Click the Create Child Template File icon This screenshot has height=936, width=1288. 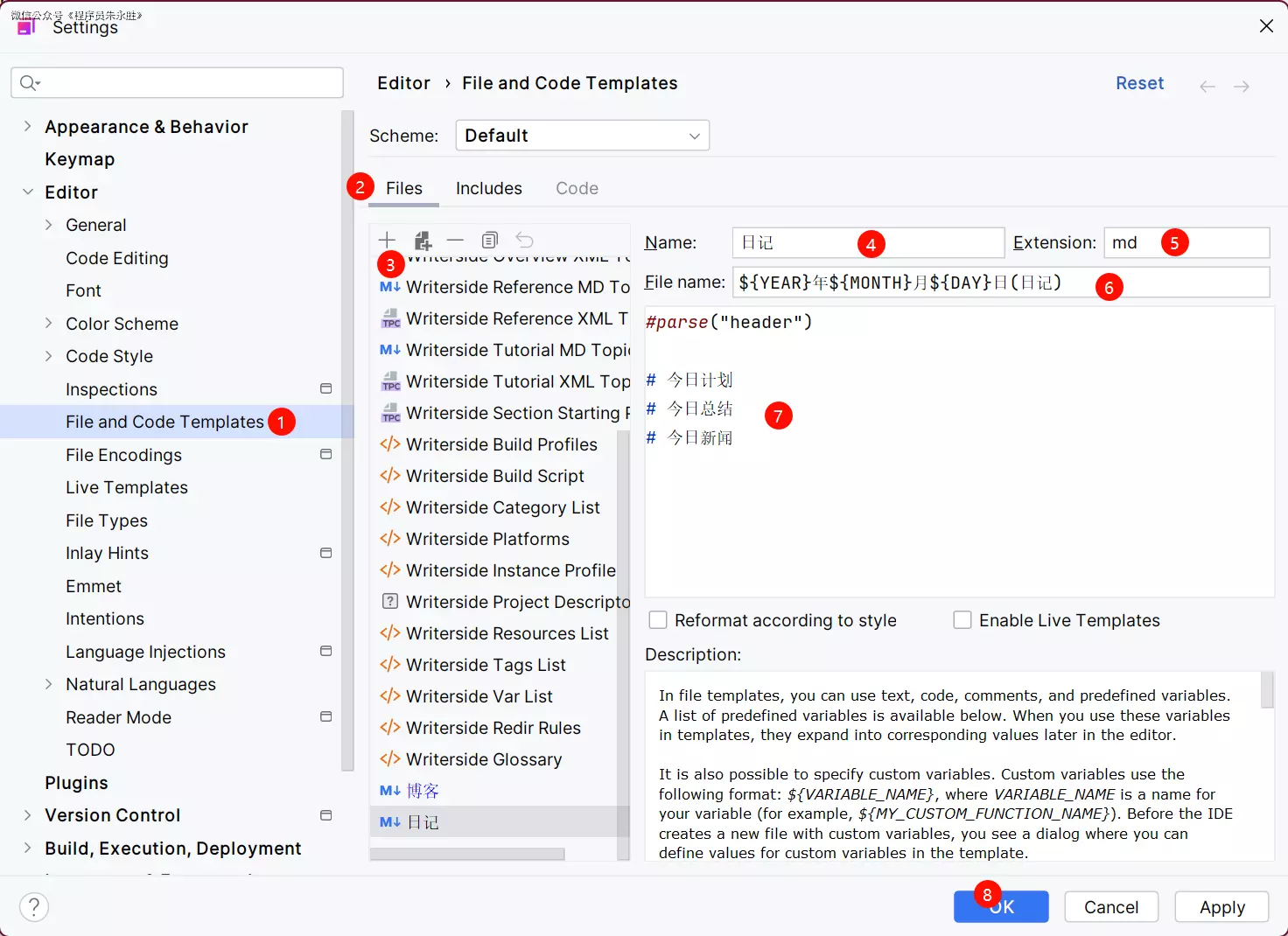423,240
